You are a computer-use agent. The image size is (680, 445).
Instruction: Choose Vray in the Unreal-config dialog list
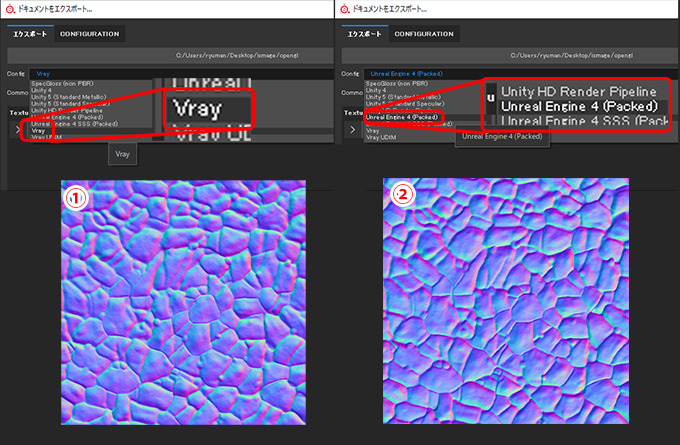pyautogui.click(x=373, y=131)
